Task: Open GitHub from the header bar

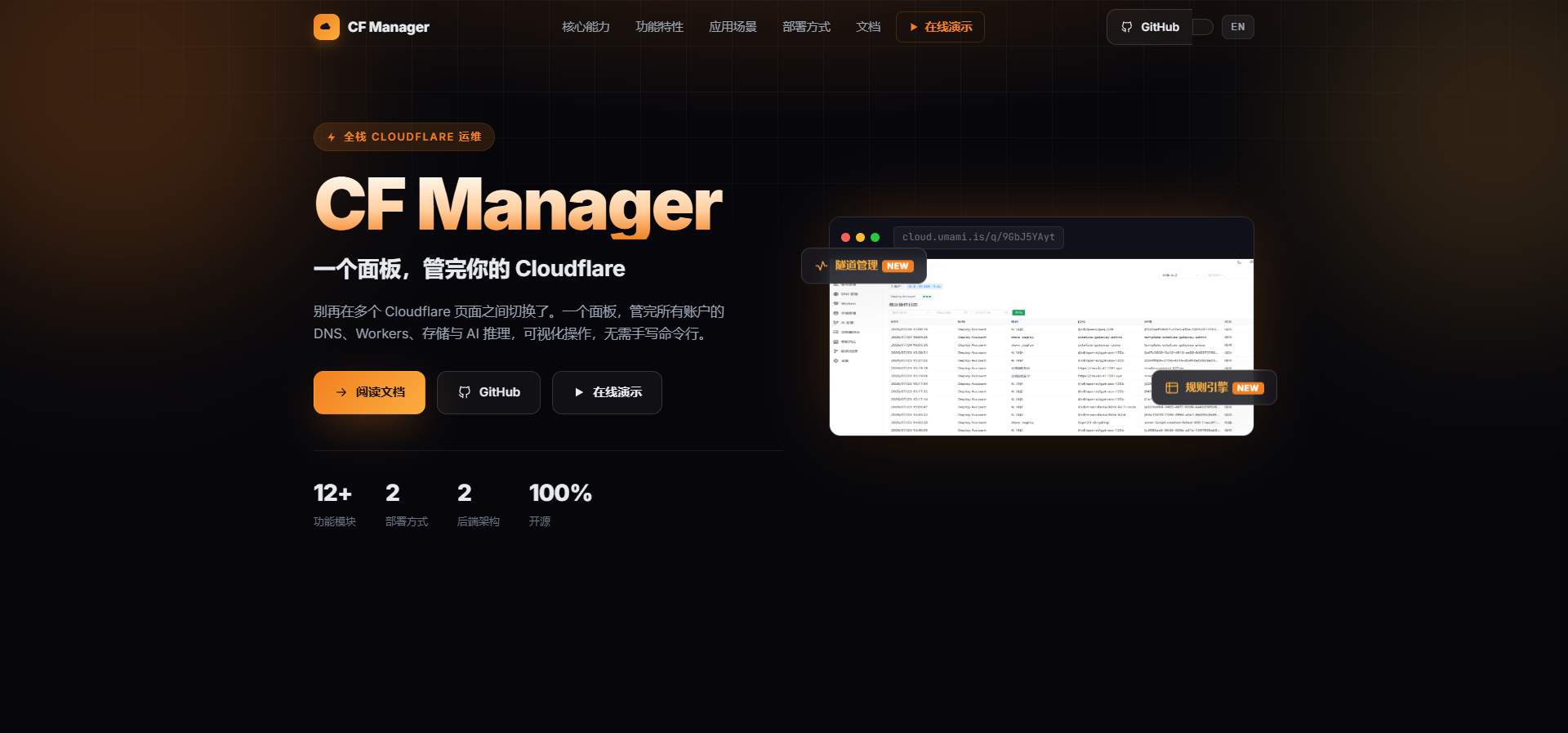Action: point(1150,27)
